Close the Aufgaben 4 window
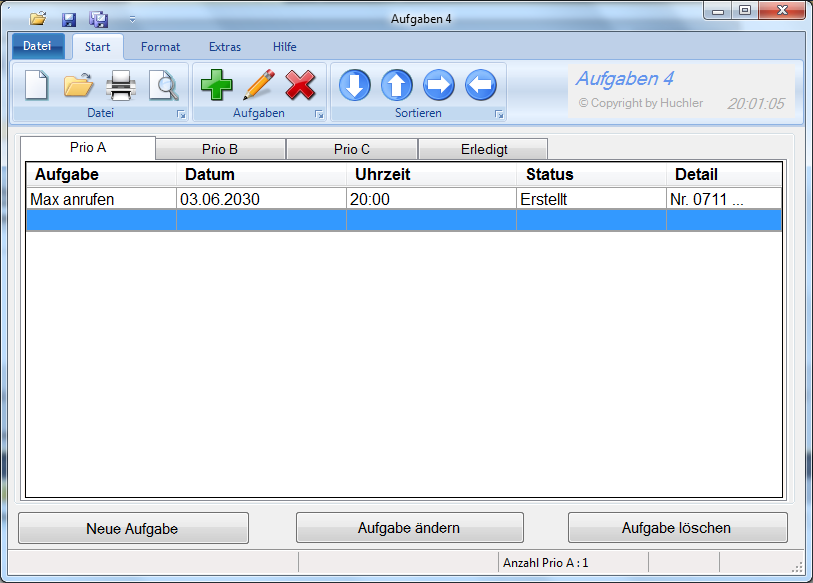Image resolution: width=813 pixels, height=583 pixels. (x=782, y=10)
